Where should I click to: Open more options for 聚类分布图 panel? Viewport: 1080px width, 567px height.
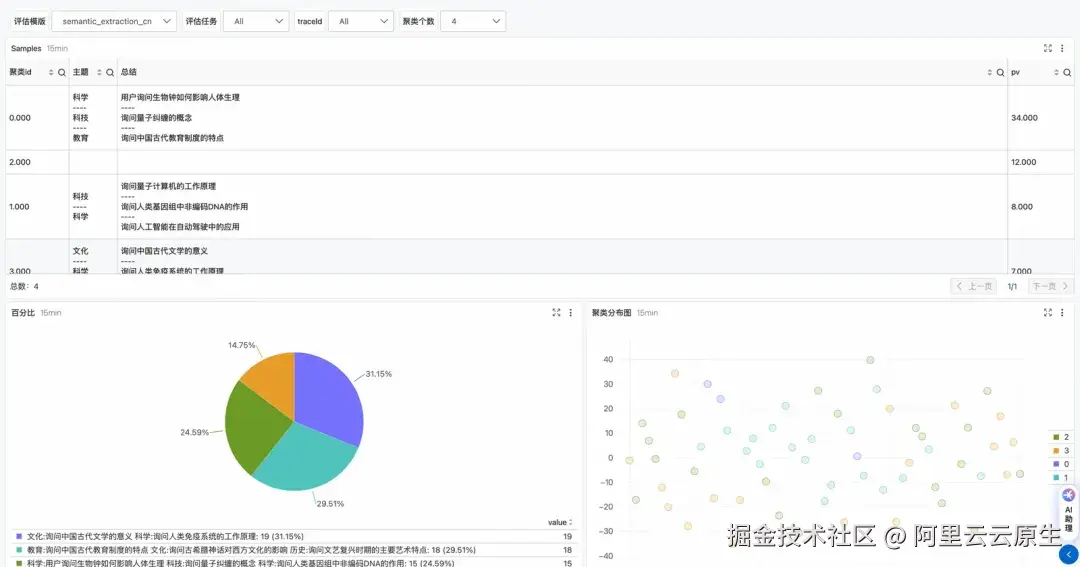[1062, 313]
